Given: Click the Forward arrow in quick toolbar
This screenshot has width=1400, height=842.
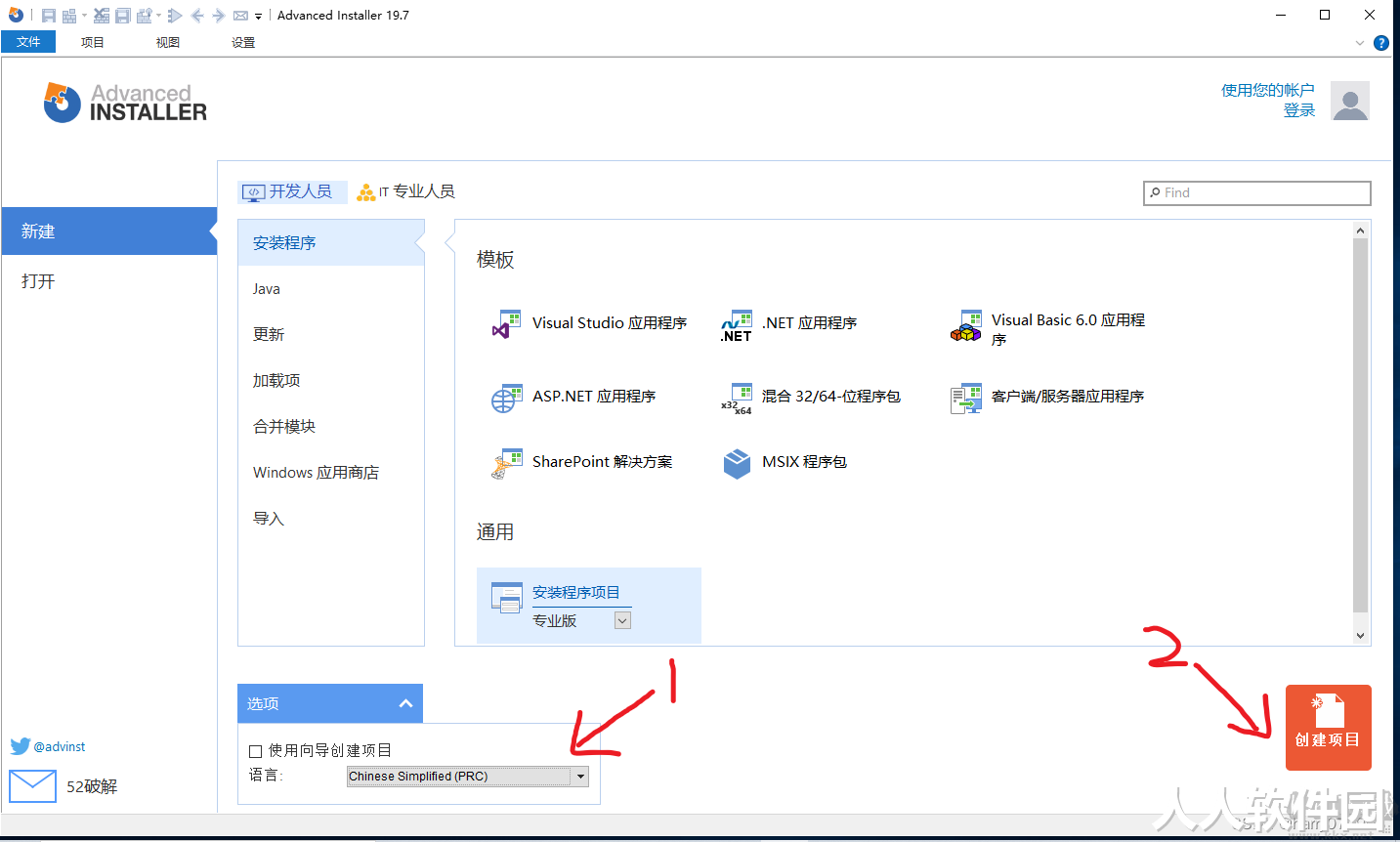Looking at the screenshot, I should (x=218, y=16).
